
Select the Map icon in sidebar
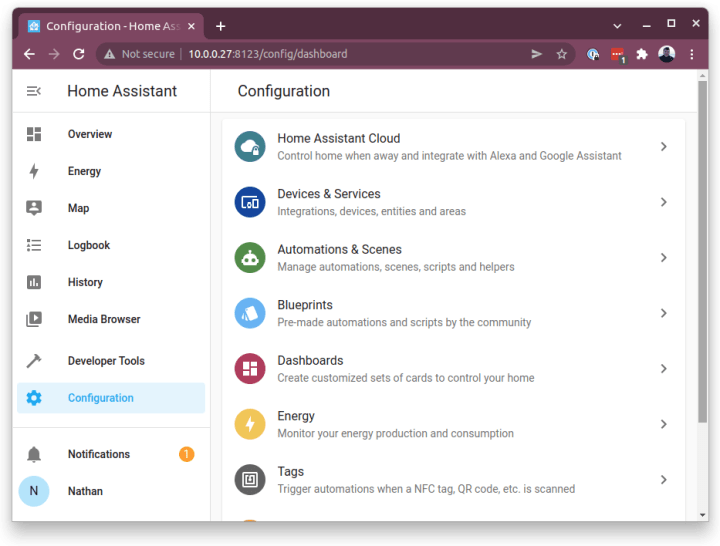(x=34, y=208)
